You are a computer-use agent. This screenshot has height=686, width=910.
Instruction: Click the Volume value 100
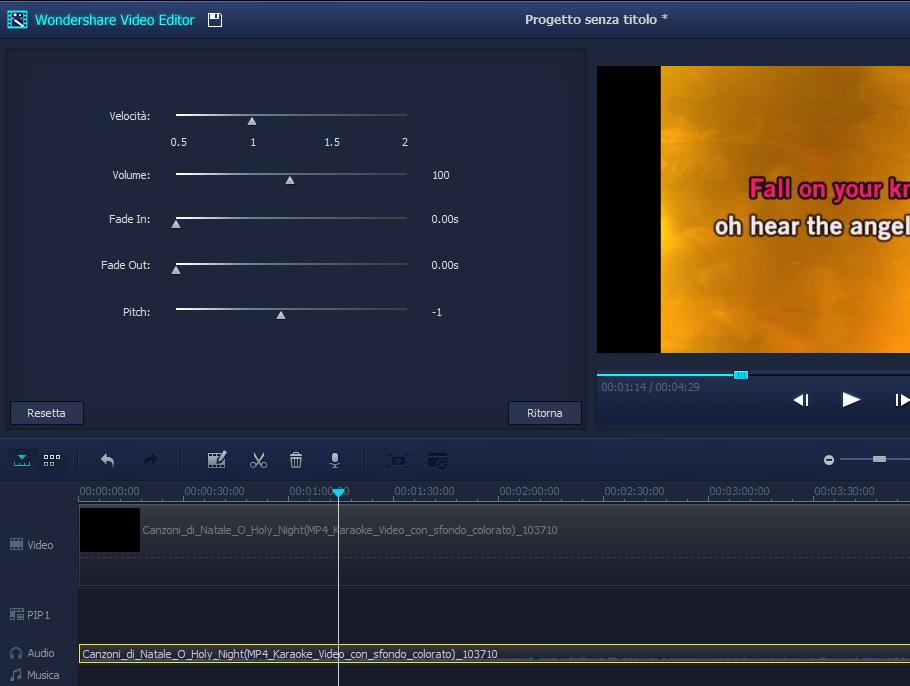pos(440,175)
